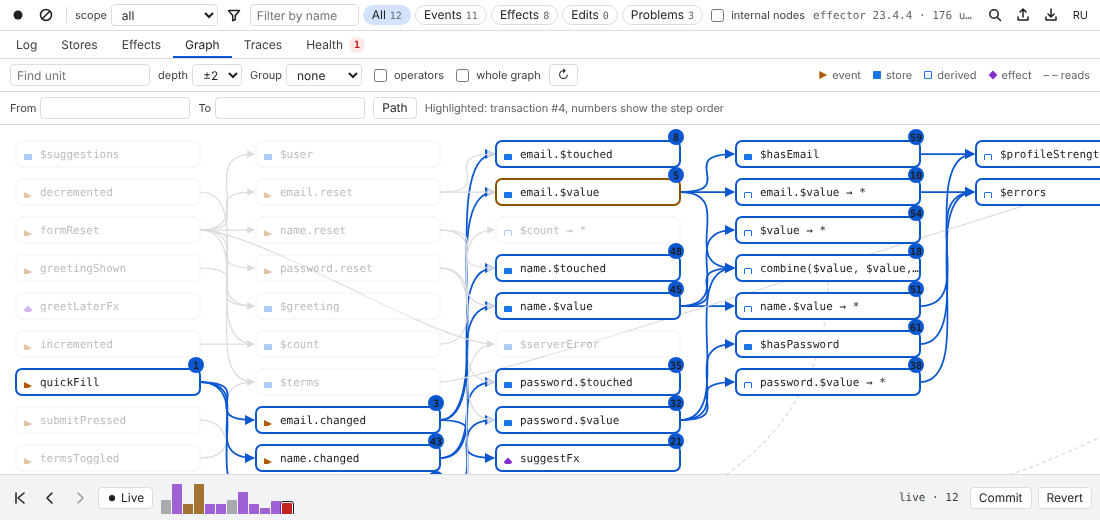Click the clear log icon

point(46,15)
